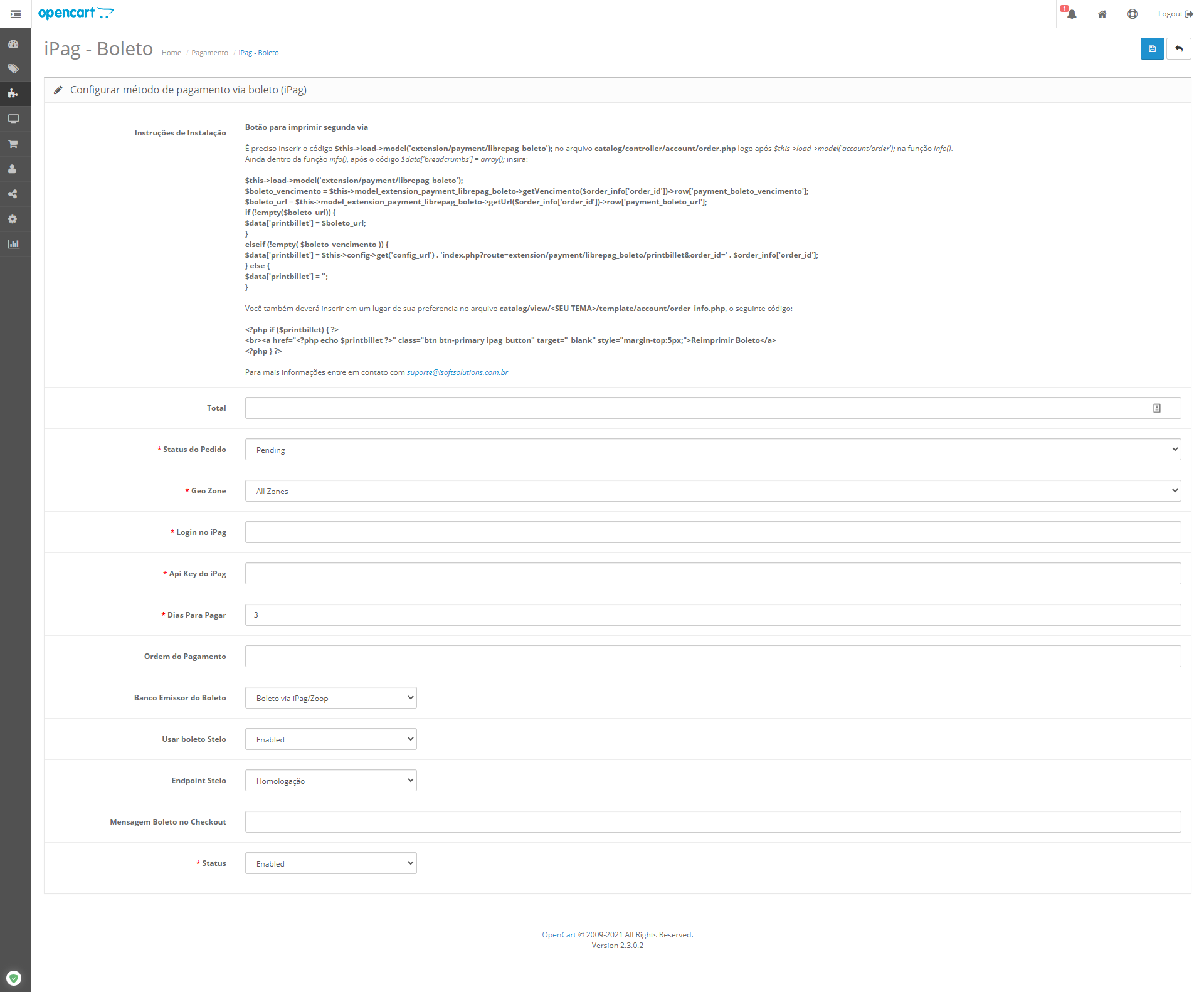Open the help lifebuoy icon

[1132, 14]
